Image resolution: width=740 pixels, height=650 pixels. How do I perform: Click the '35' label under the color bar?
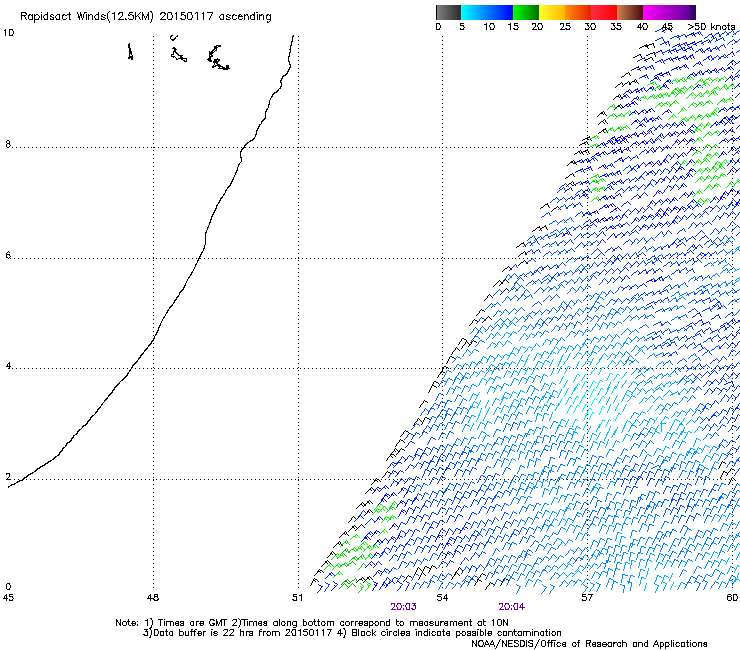(x=616, y=27)
